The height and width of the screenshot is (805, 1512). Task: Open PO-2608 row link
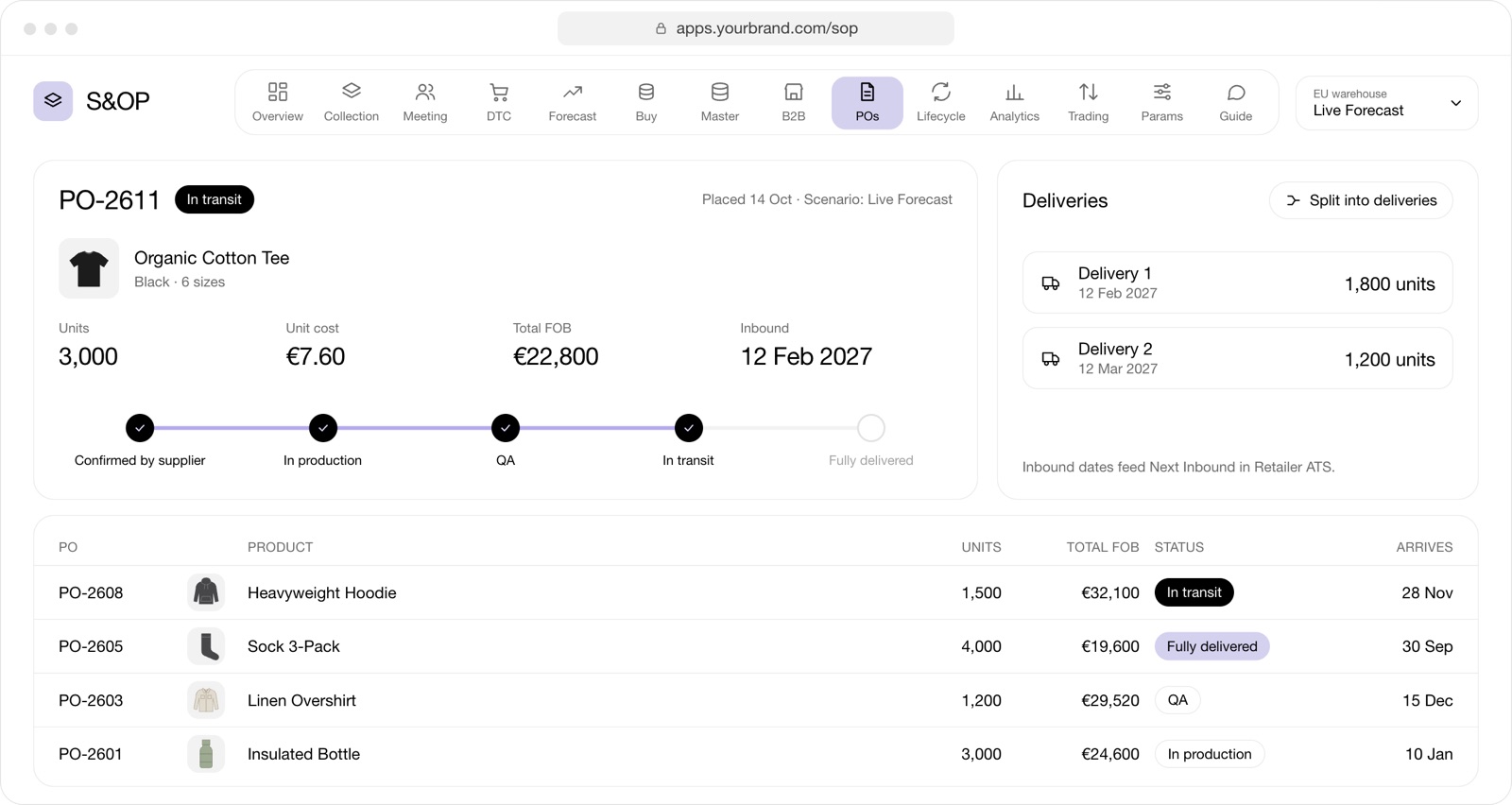[91, 593]
